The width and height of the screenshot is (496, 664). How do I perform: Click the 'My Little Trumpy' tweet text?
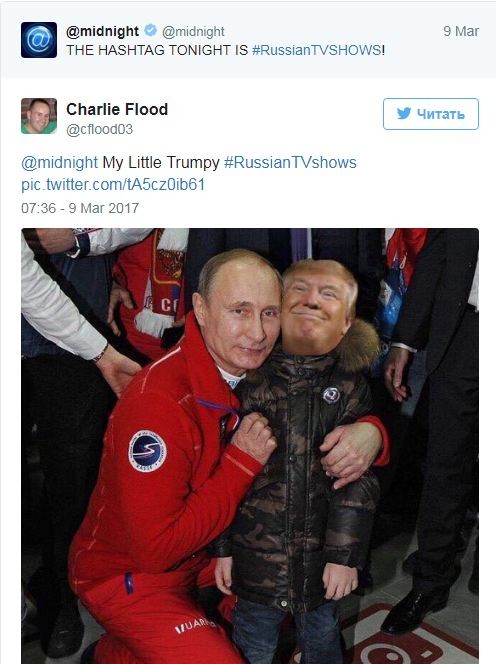tap(161, 163)
